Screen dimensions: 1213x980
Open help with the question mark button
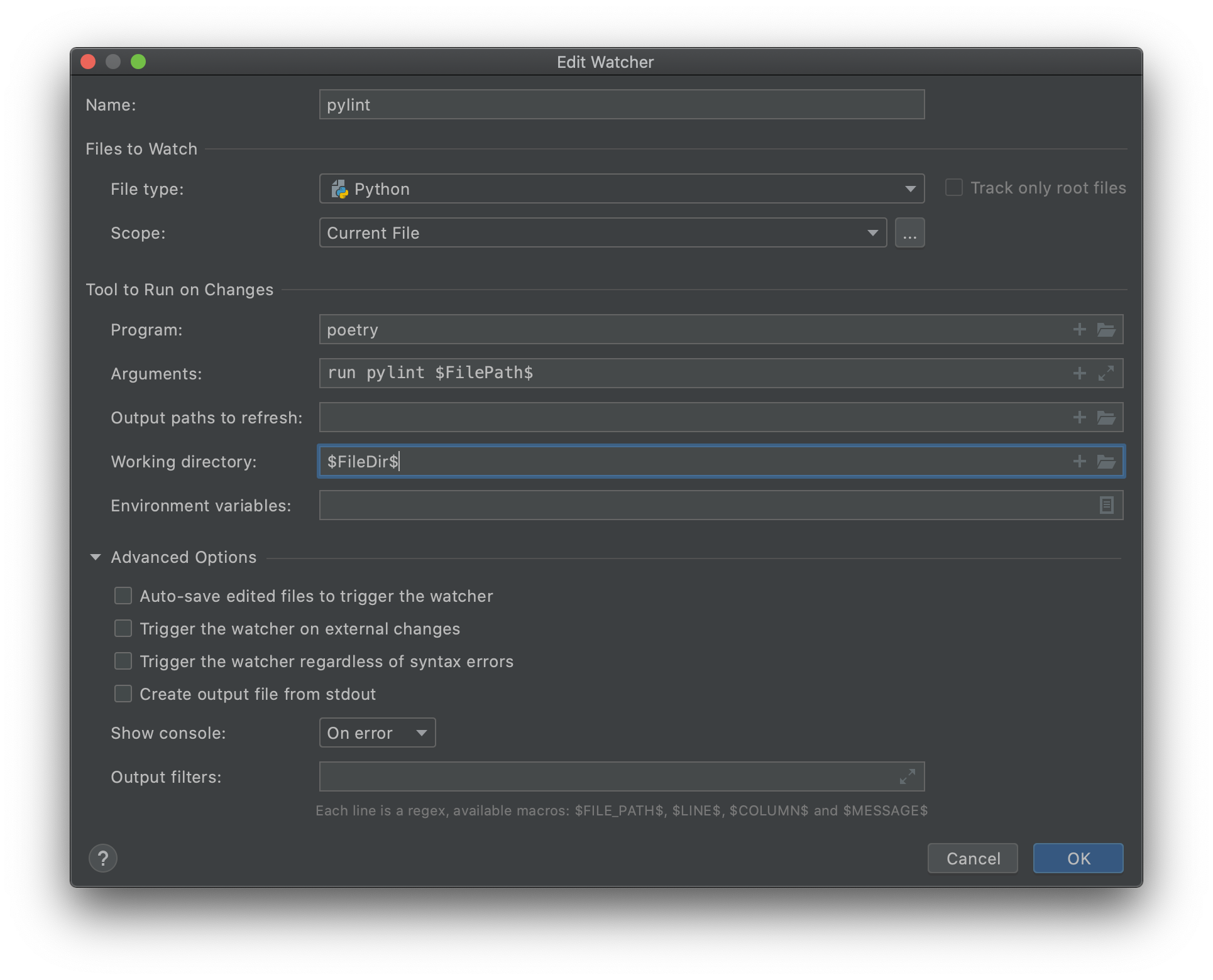point(103,858)
